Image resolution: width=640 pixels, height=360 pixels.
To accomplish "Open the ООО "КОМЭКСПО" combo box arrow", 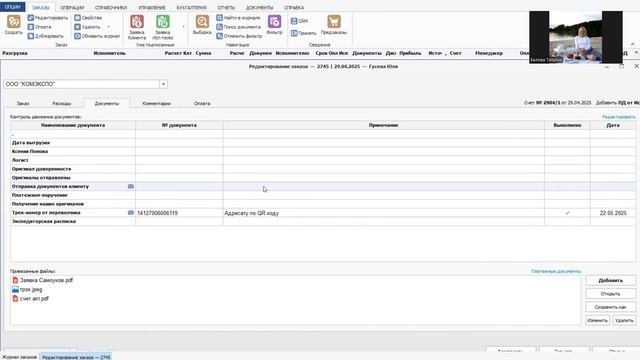I will [163, 84].
